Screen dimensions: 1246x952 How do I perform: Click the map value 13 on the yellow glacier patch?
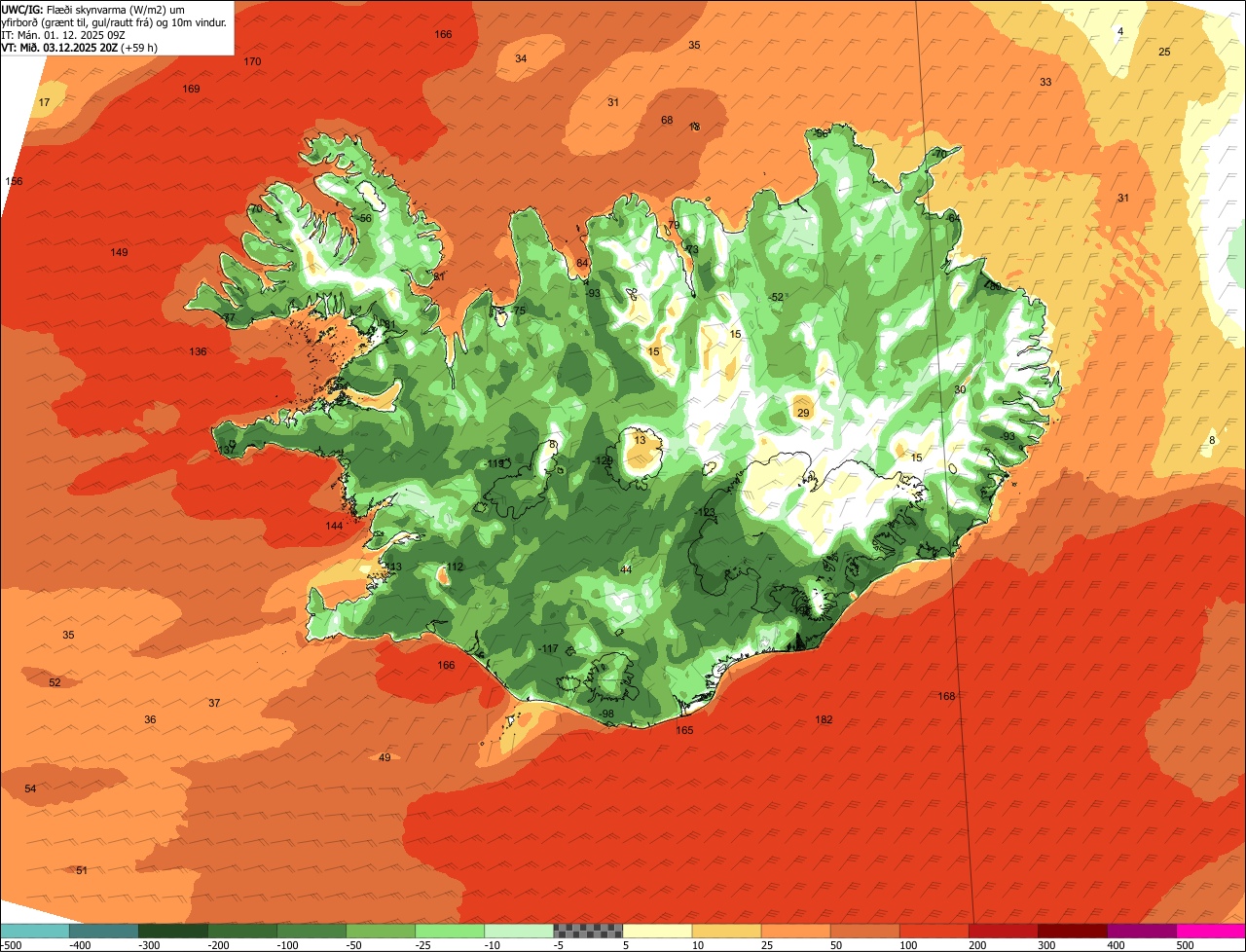coord(640,440)
